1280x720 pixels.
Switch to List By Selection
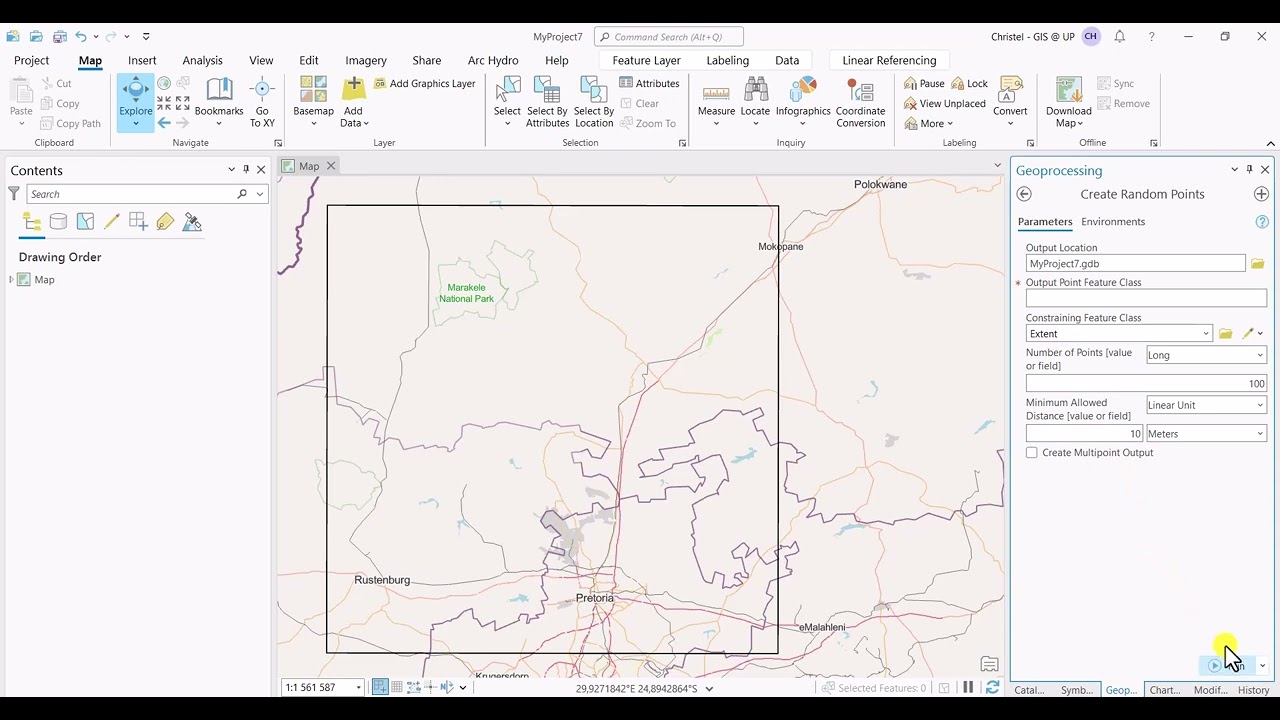click(x=85, y=222)
